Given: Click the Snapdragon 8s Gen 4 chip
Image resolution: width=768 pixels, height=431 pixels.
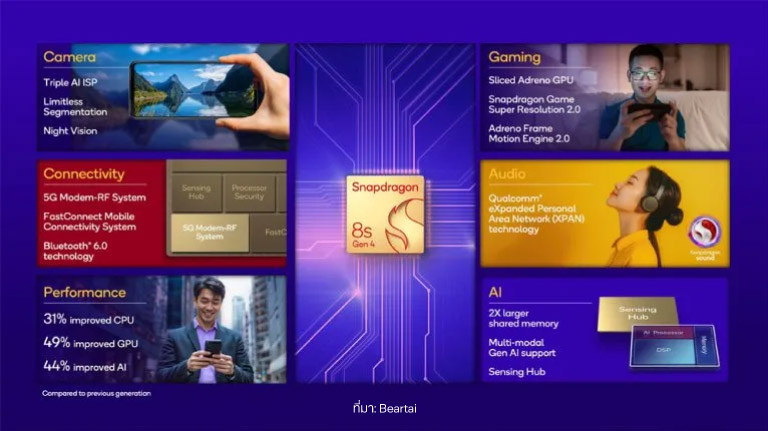Looking at the screenshot, I should click(385, 214).
